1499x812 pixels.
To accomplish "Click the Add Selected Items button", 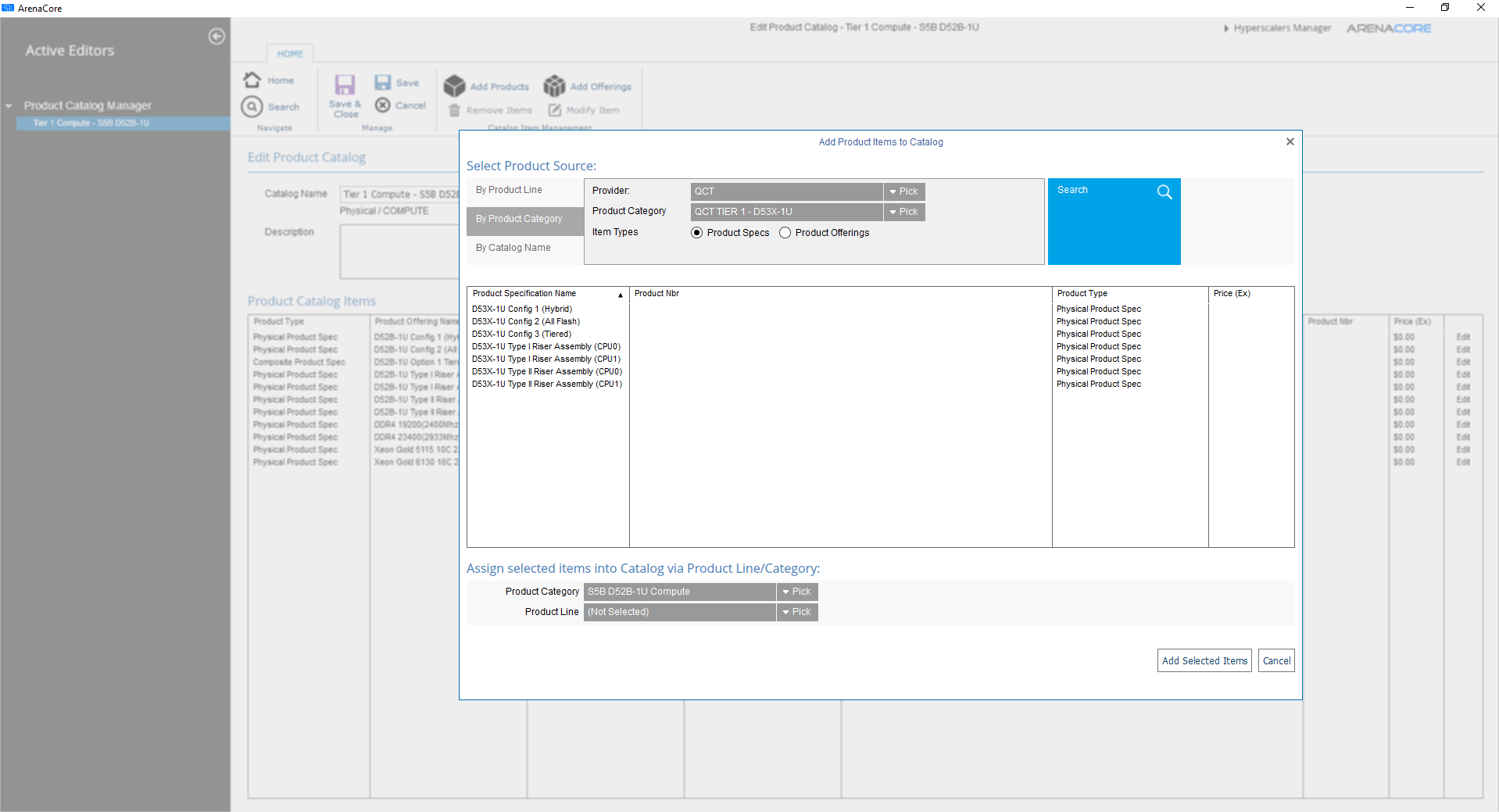I will click(x=1204, y=660).
